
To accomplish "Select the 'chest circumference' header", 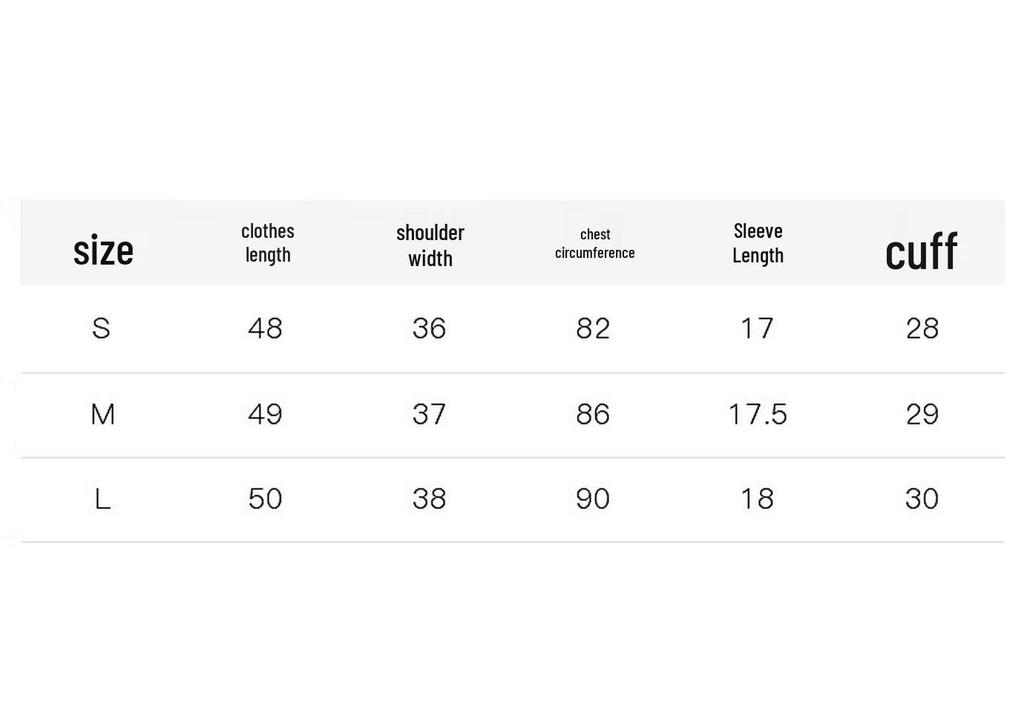I will [x=595, y=244].
